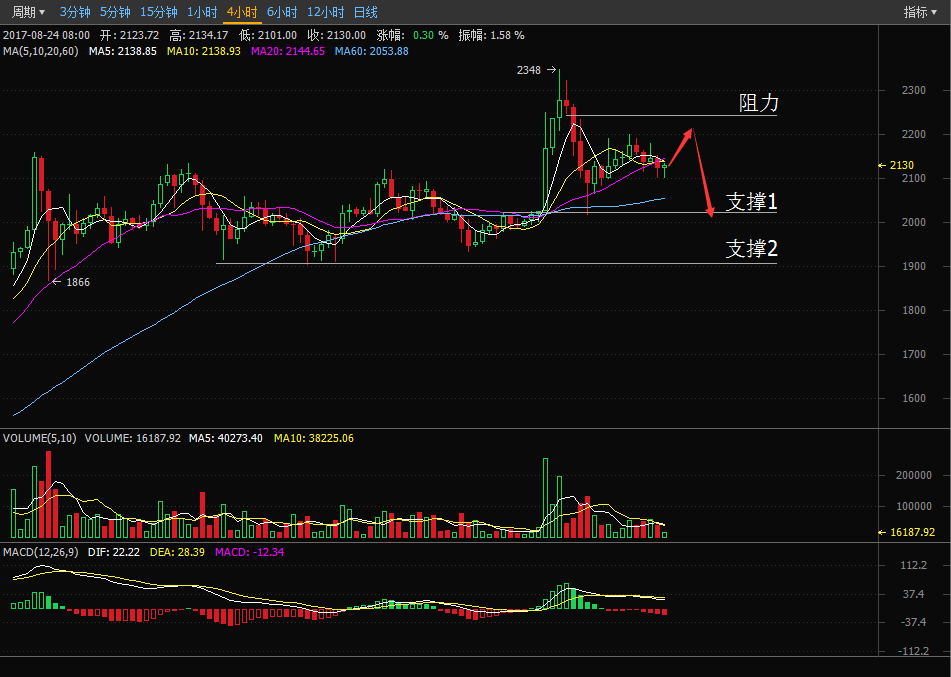
Task: Open the 日线 daily chart
Action: click(x=366, y=12)
